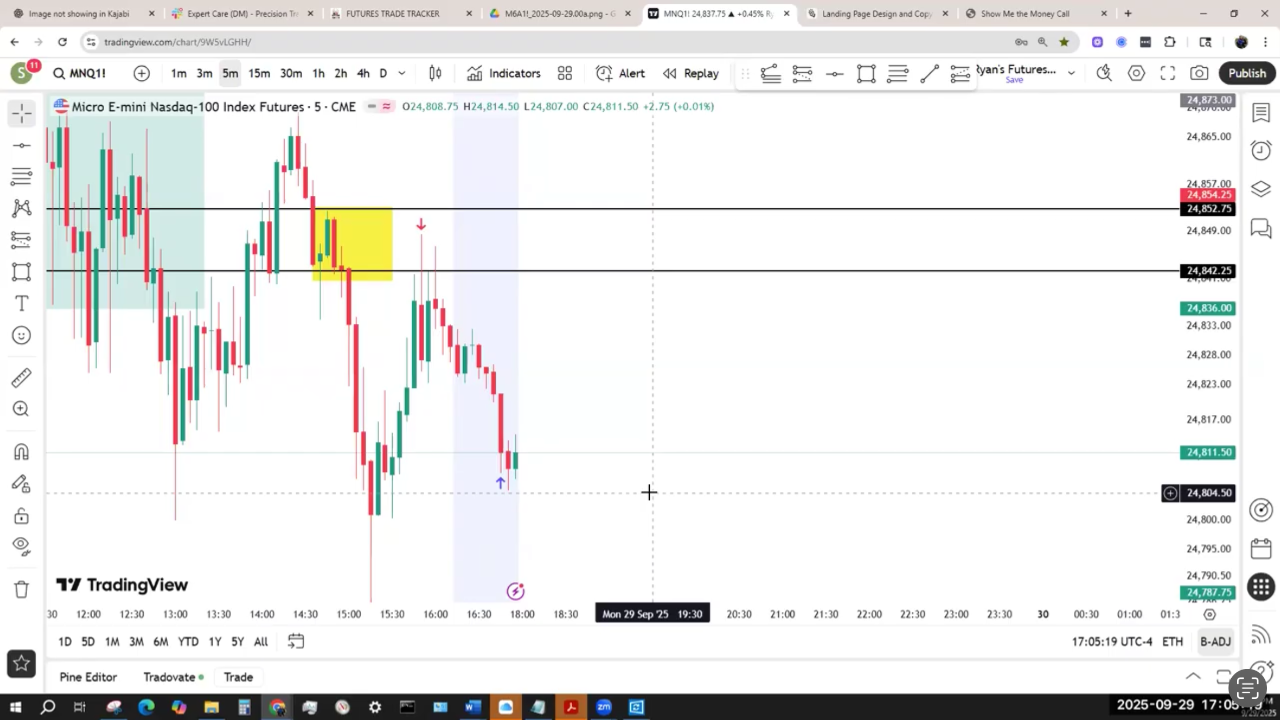This screenshot has height=720, width=1280.
Task: Click the Publish button
Action: 1247,73
